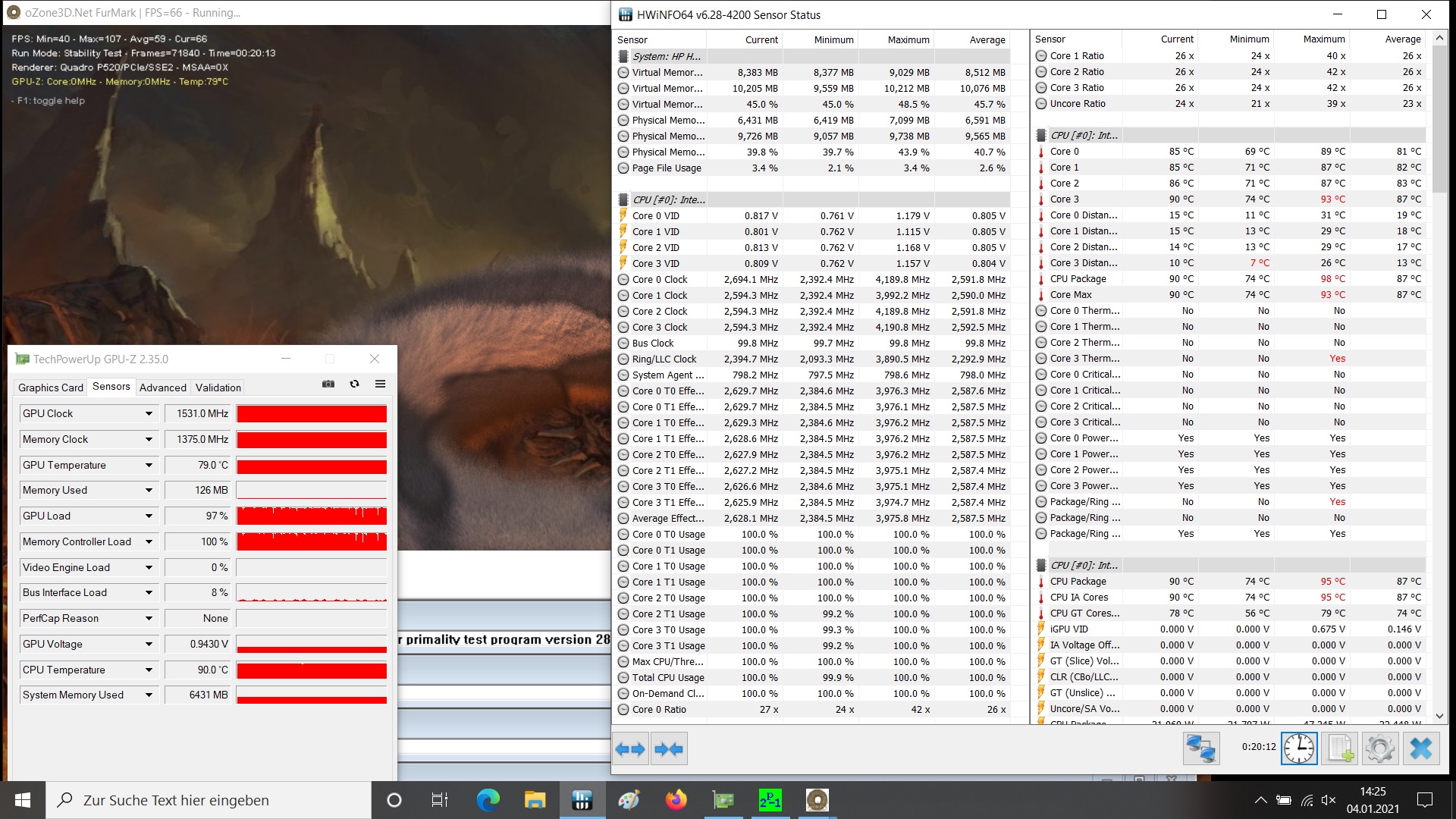Open HWiNFO remote network monitoring icon

click(x=1201, y=748)
